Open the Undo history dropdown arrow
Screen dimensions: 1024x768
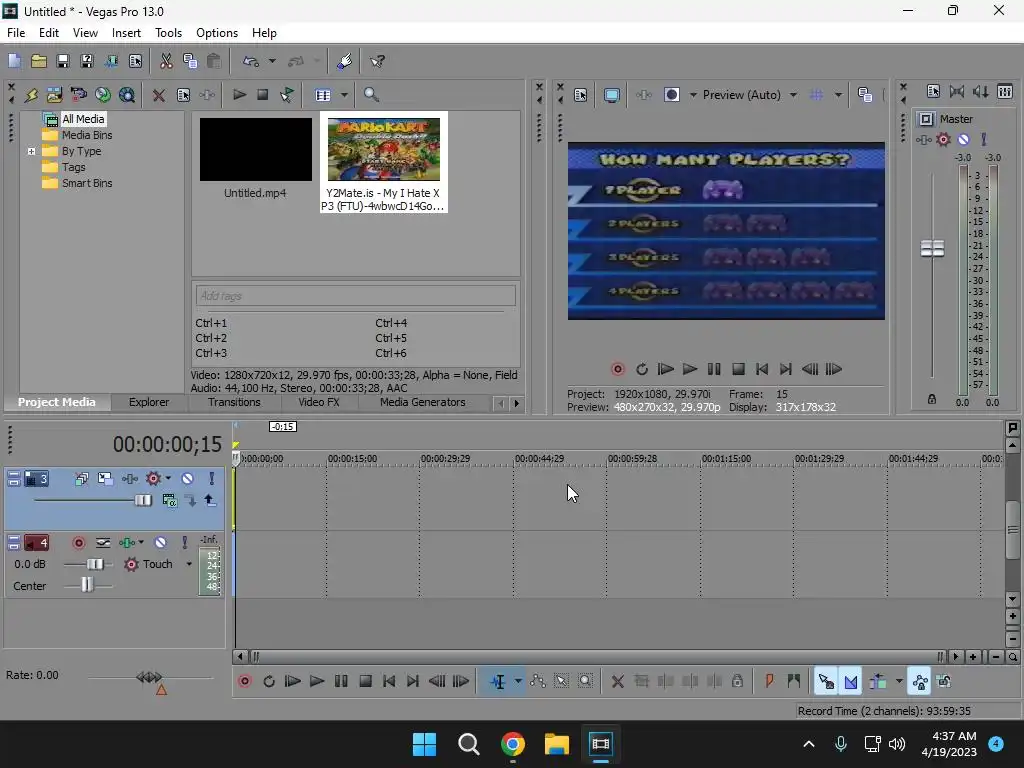[272, 61]
